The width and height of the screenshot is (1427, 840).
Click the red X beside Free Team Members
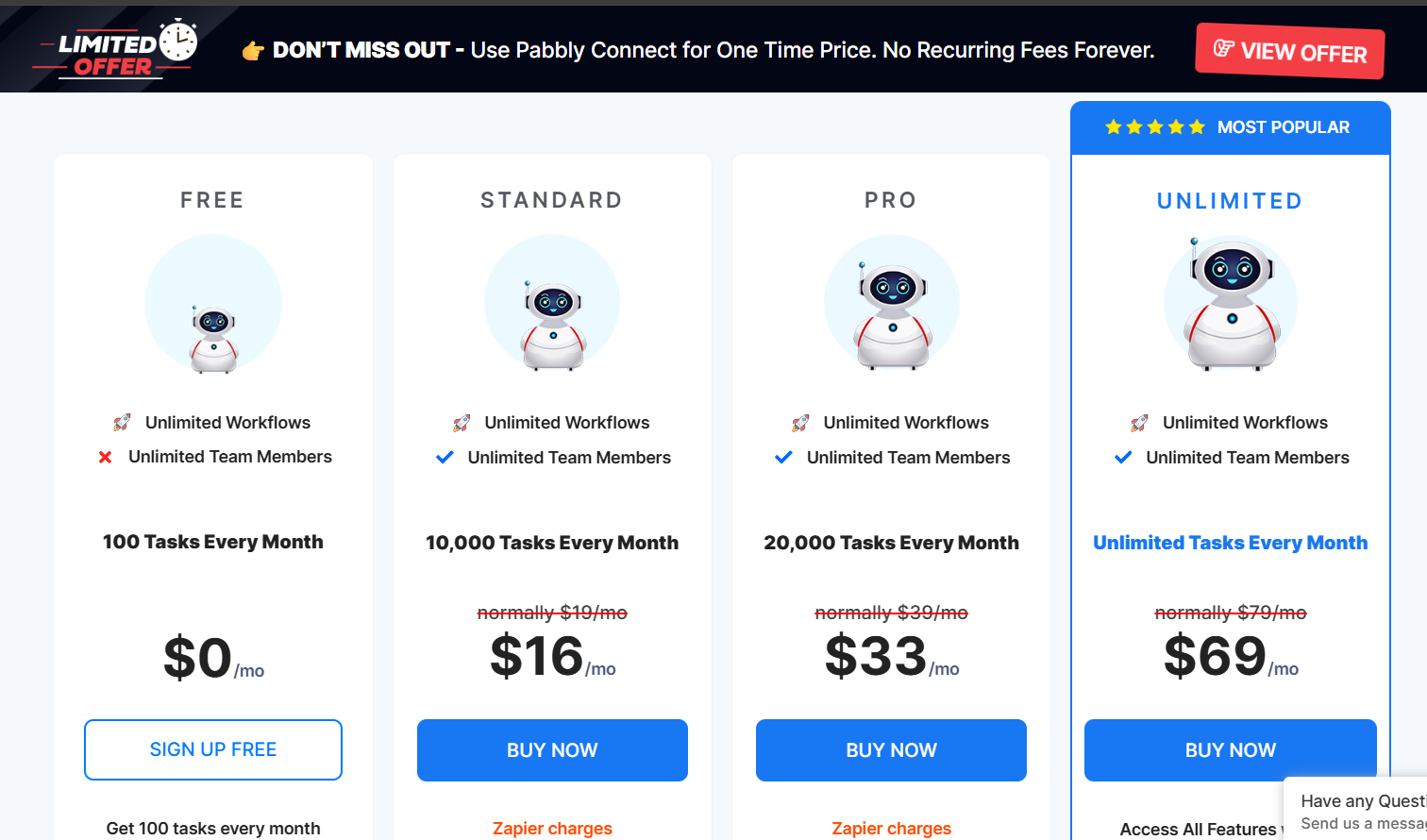tap(106, 458)
